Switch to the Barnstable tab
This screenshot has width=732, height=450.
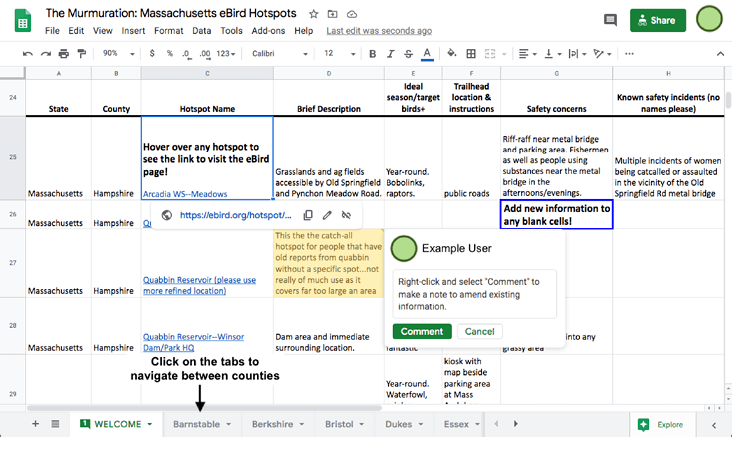(202, 424)
